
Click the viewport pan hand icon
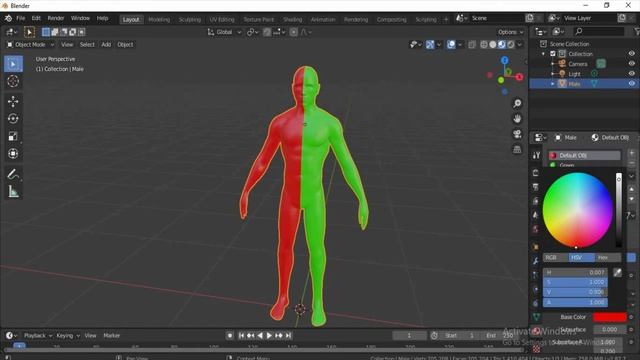(x=517, y=119)
